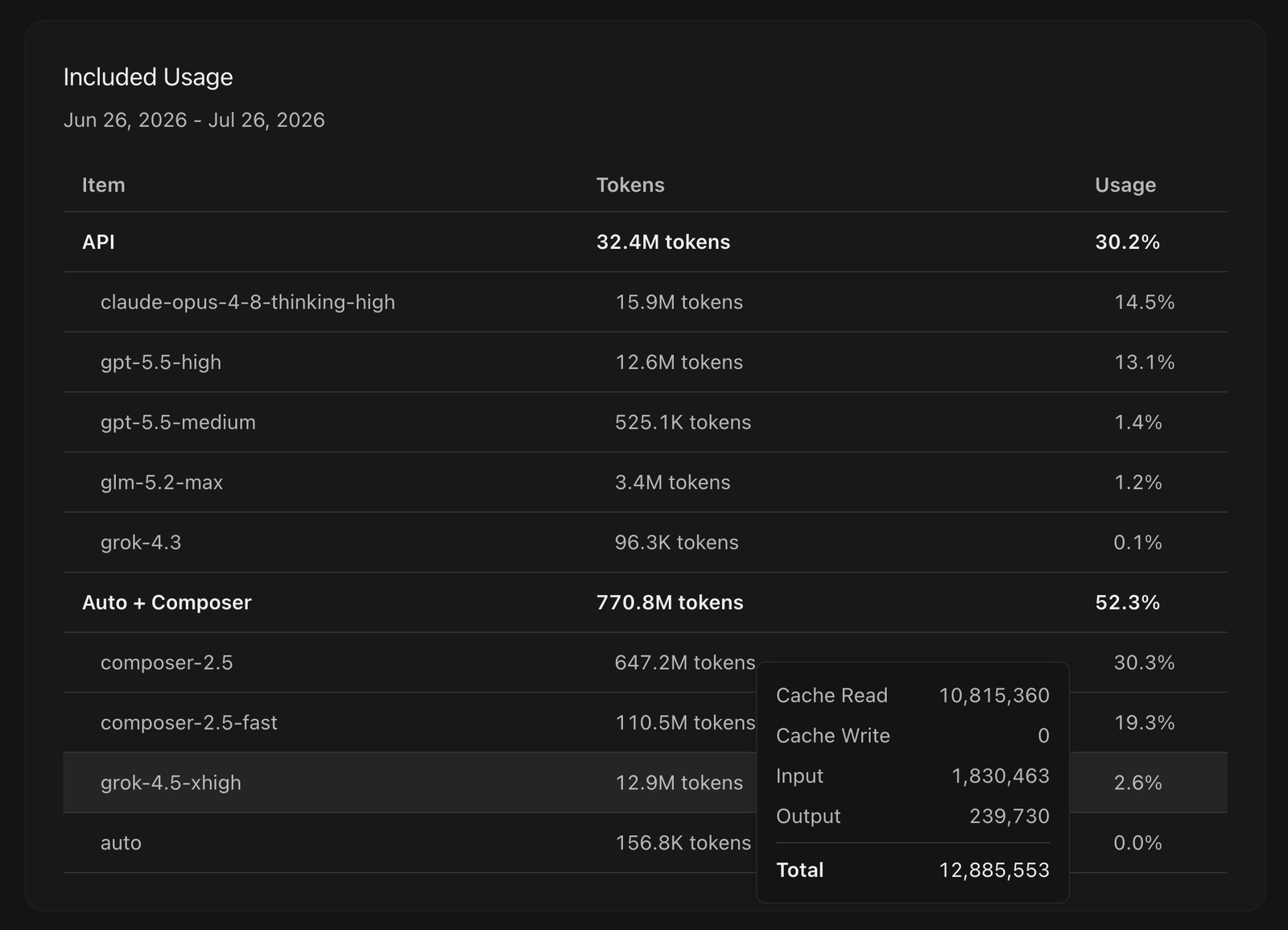
Task: Click the 15.9M tokens value
Action: click(679, 302)
